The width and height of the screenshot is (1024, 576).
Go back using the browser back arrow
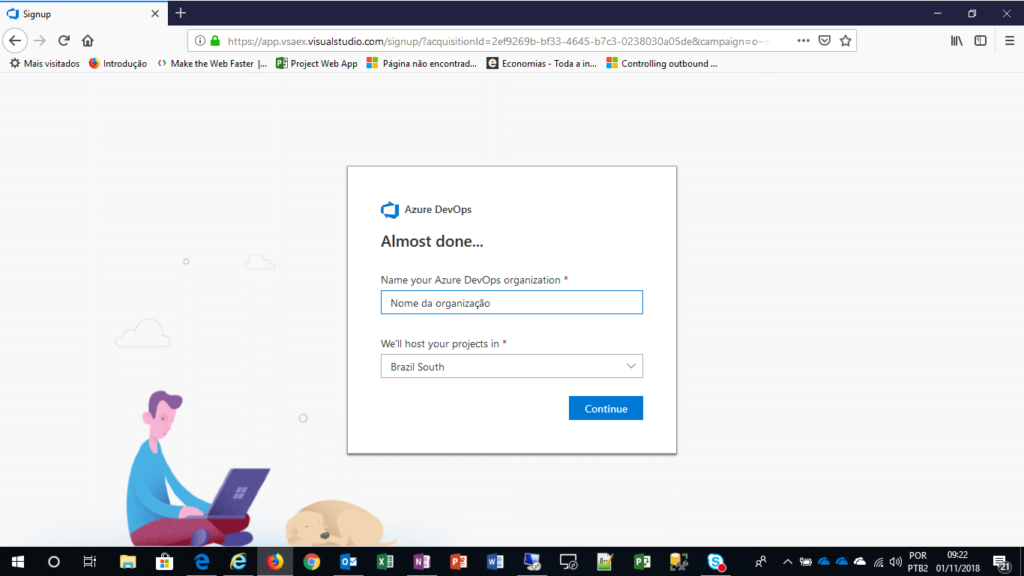15,40
